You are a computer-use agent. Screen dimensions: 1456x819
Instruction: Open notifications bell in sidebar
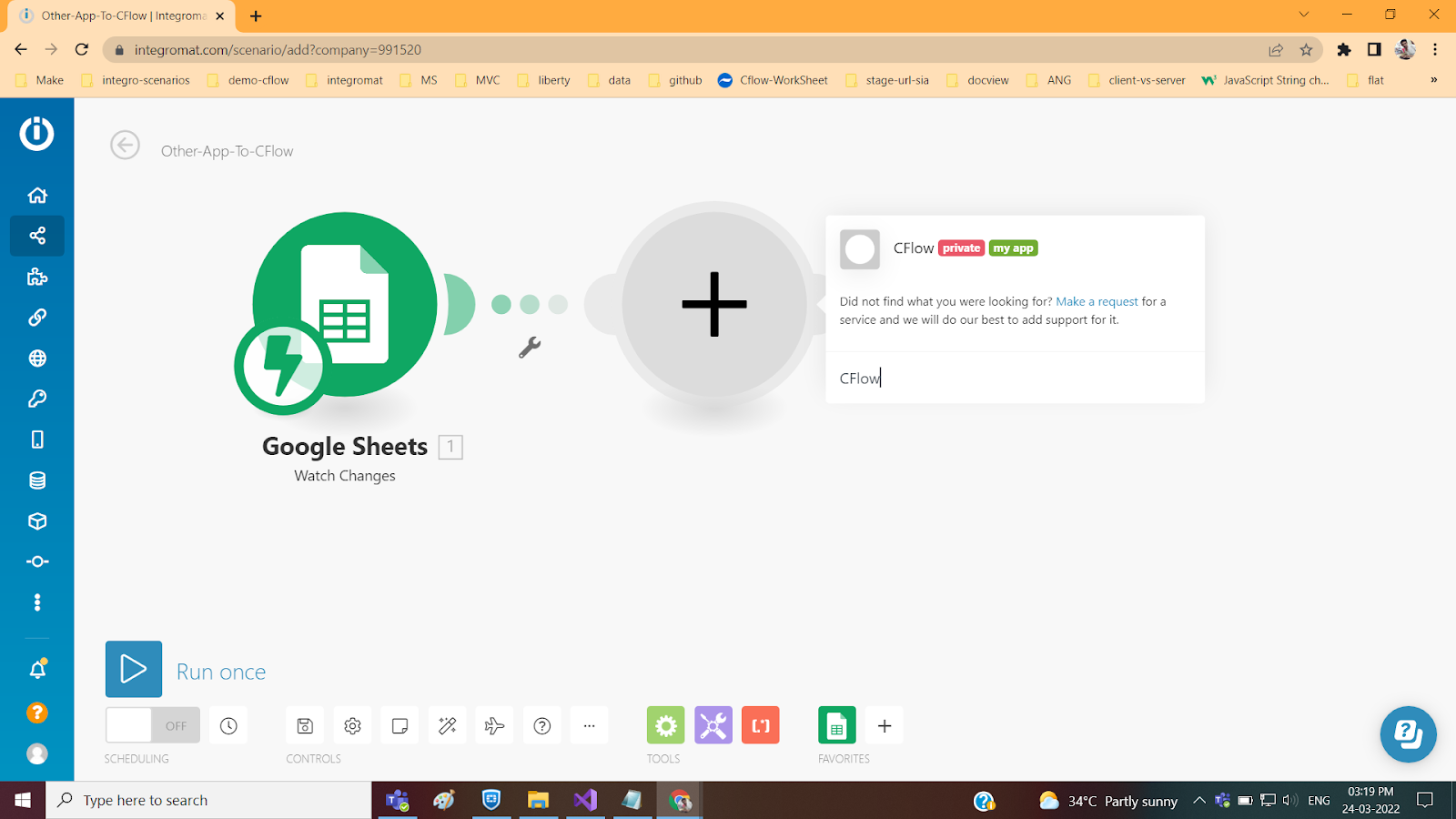tap(37, 670)
